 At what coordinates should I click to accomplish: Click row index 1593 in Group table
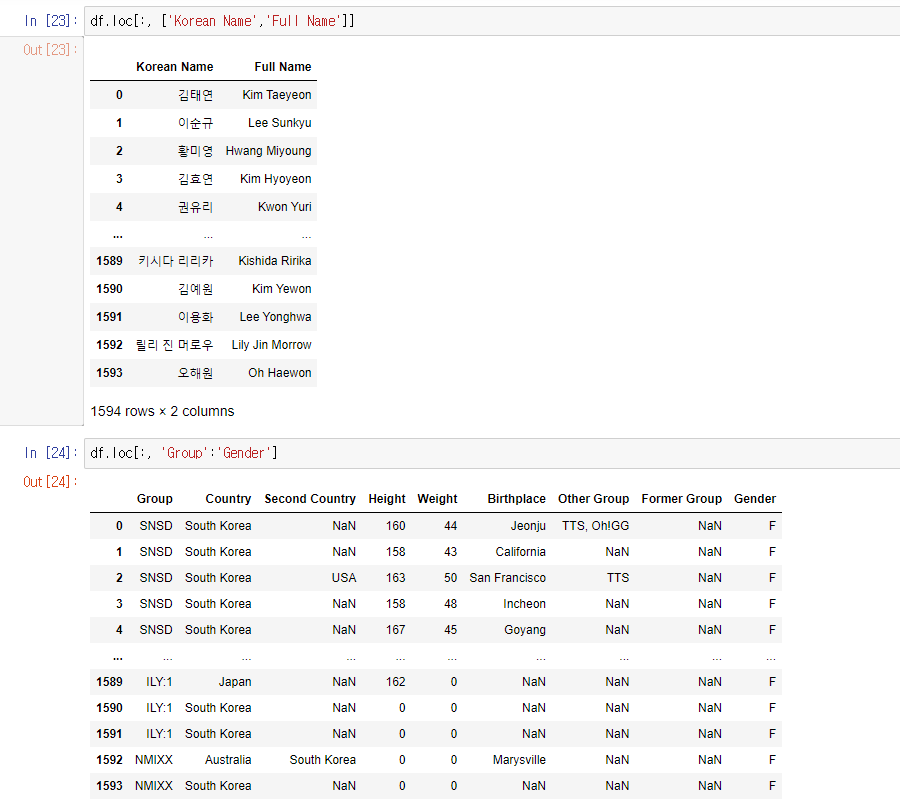(x=110, y=786)
